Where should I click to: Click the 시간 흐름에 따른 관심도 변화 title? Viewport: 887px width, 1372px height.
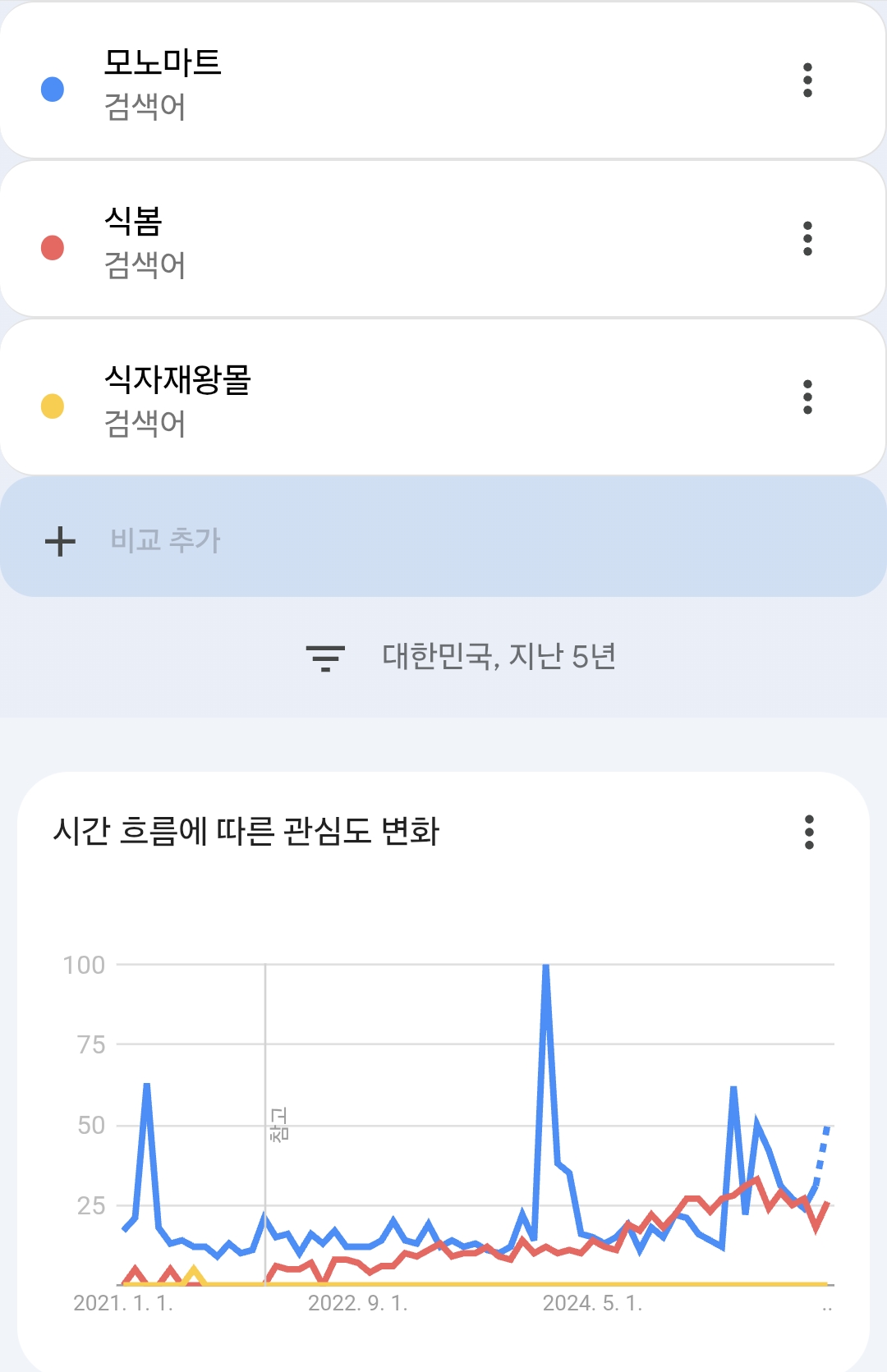(x=246, y=831)
